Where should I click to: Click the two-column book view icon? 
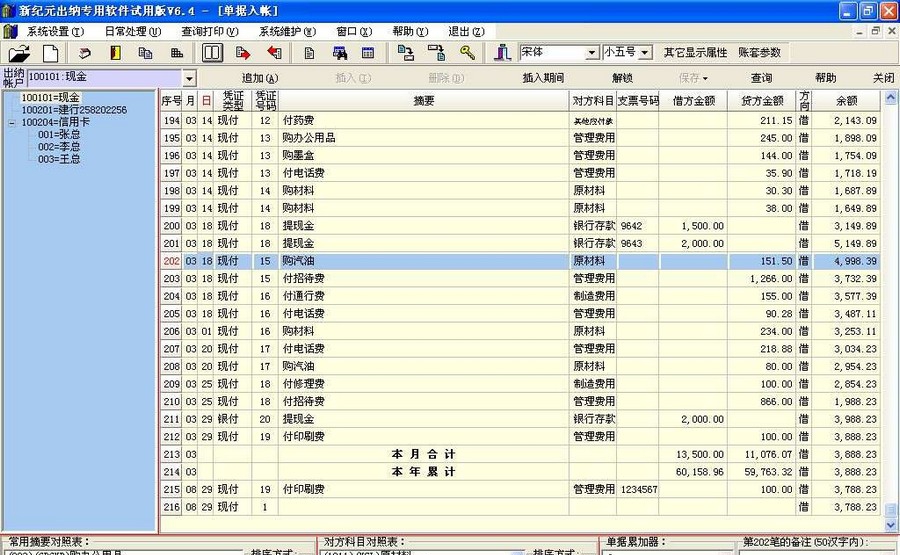tap(212, 53)
